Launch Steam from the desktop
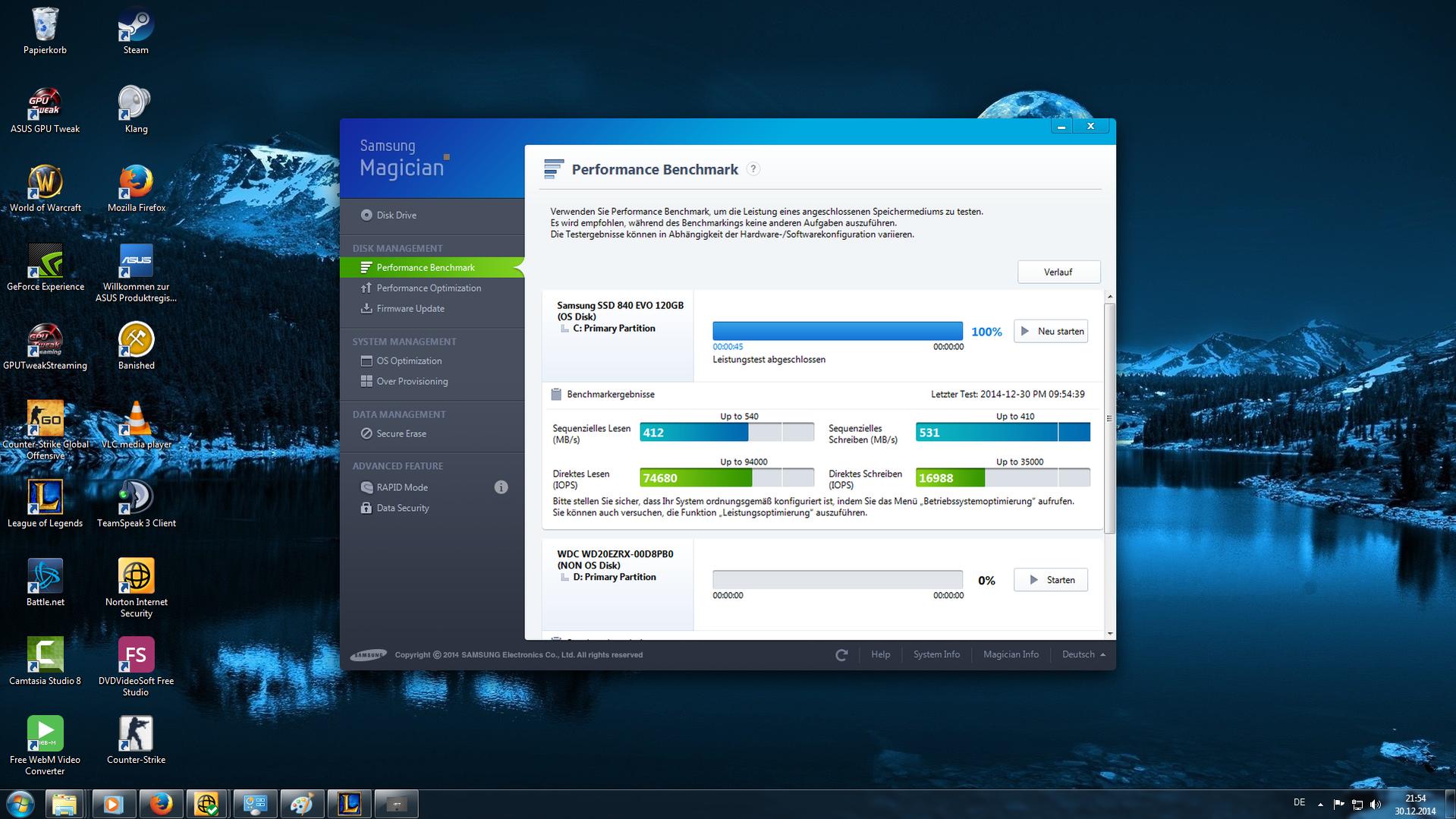 136,31
